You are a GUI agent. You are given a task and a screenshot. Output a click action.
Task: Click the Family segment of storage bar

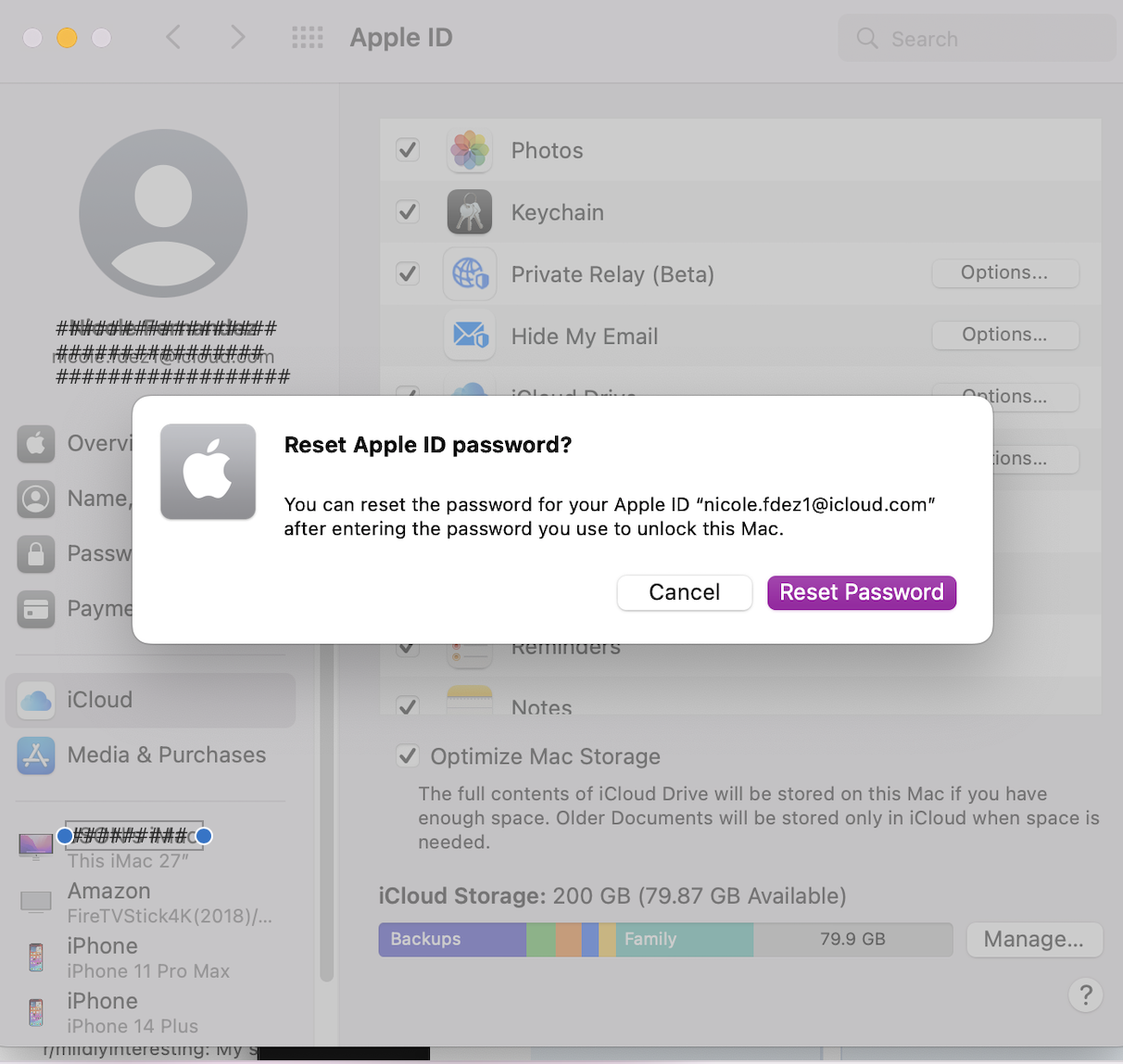click(685, 939)
